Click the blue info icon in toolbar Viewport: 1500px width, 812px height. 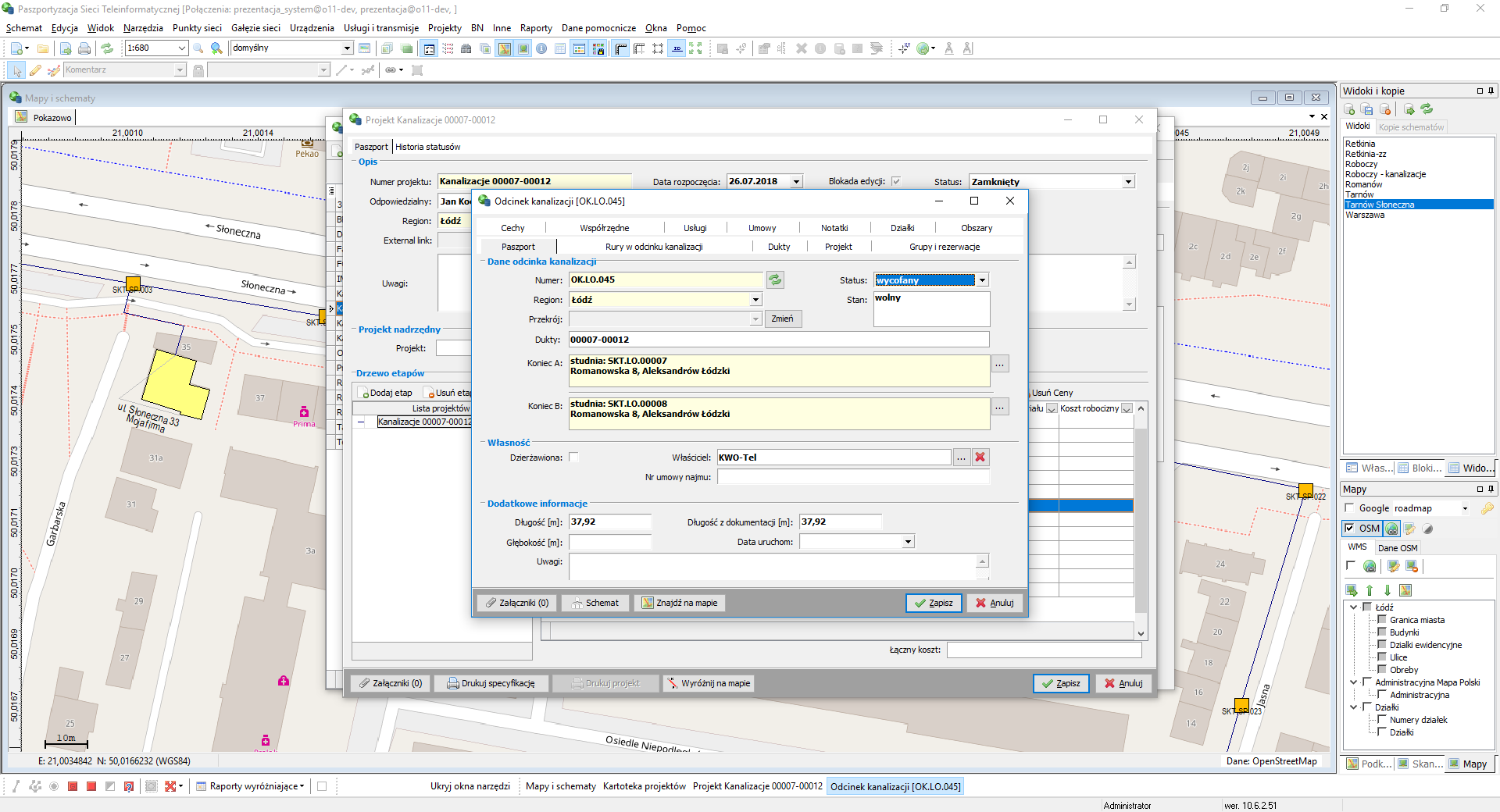click(541, 48)
